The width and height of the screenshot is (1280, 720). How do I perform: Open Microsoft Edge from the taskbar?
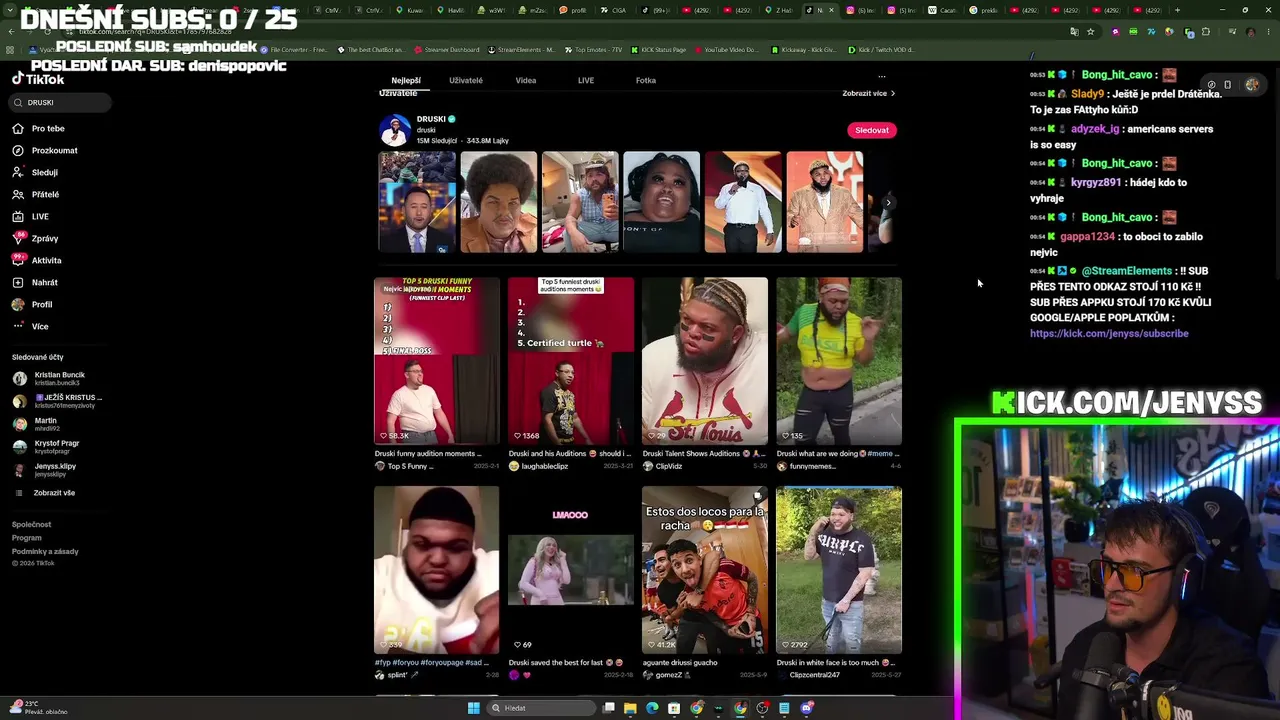652,708
